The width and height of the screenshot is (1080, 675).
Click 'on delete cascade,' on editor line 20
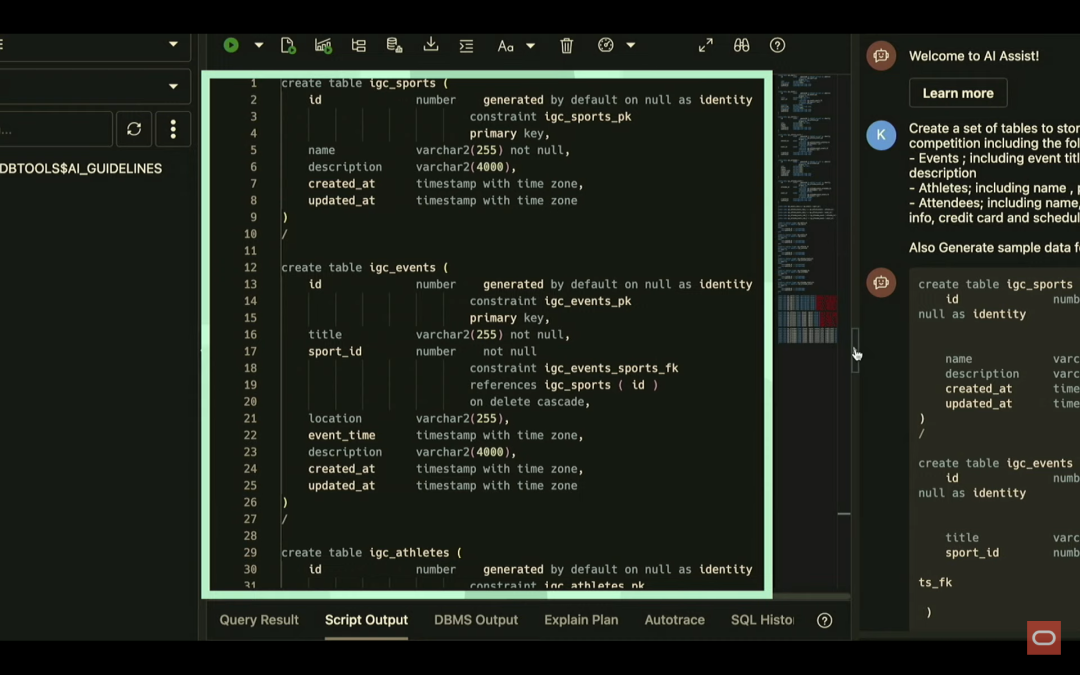(x=530, y=402)
